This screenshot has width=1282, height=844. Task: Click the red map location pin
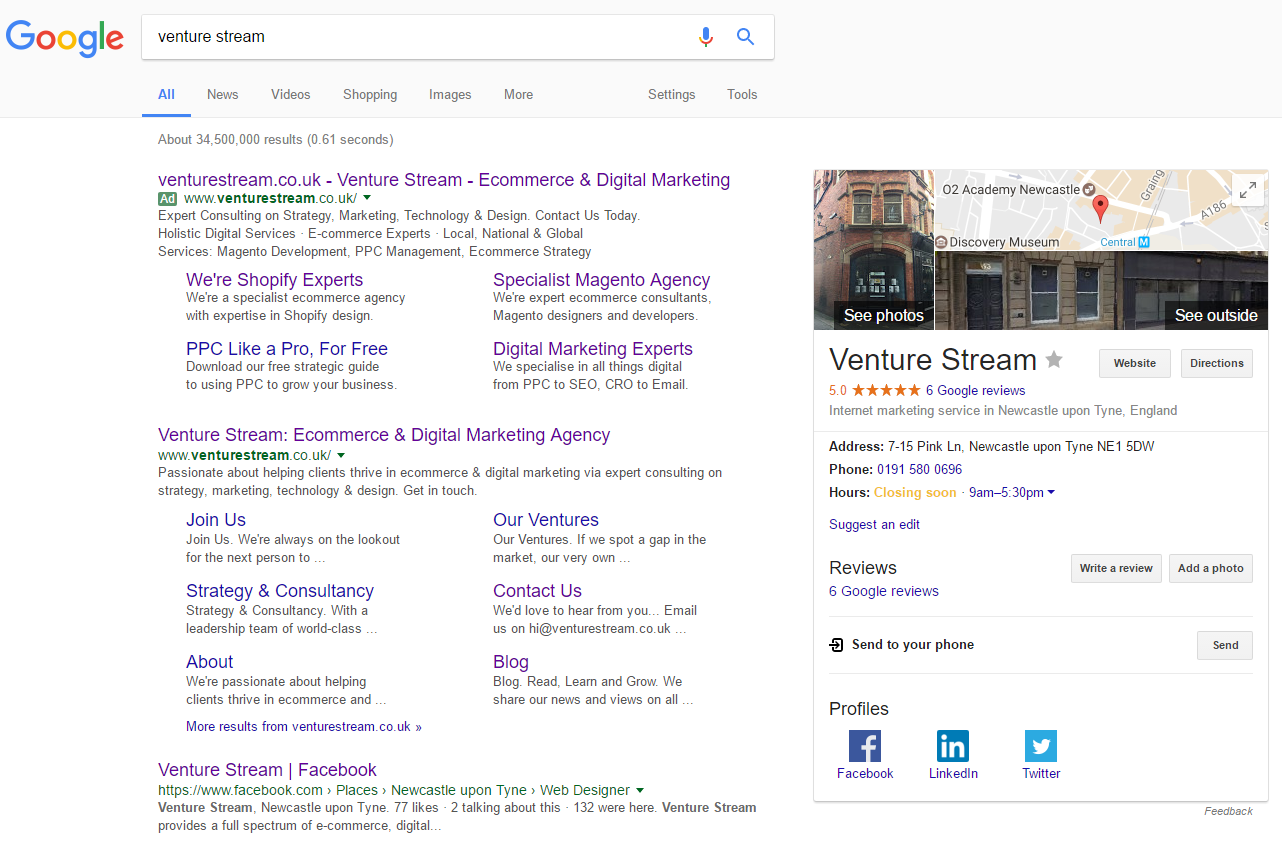(x=1100, y=208)
